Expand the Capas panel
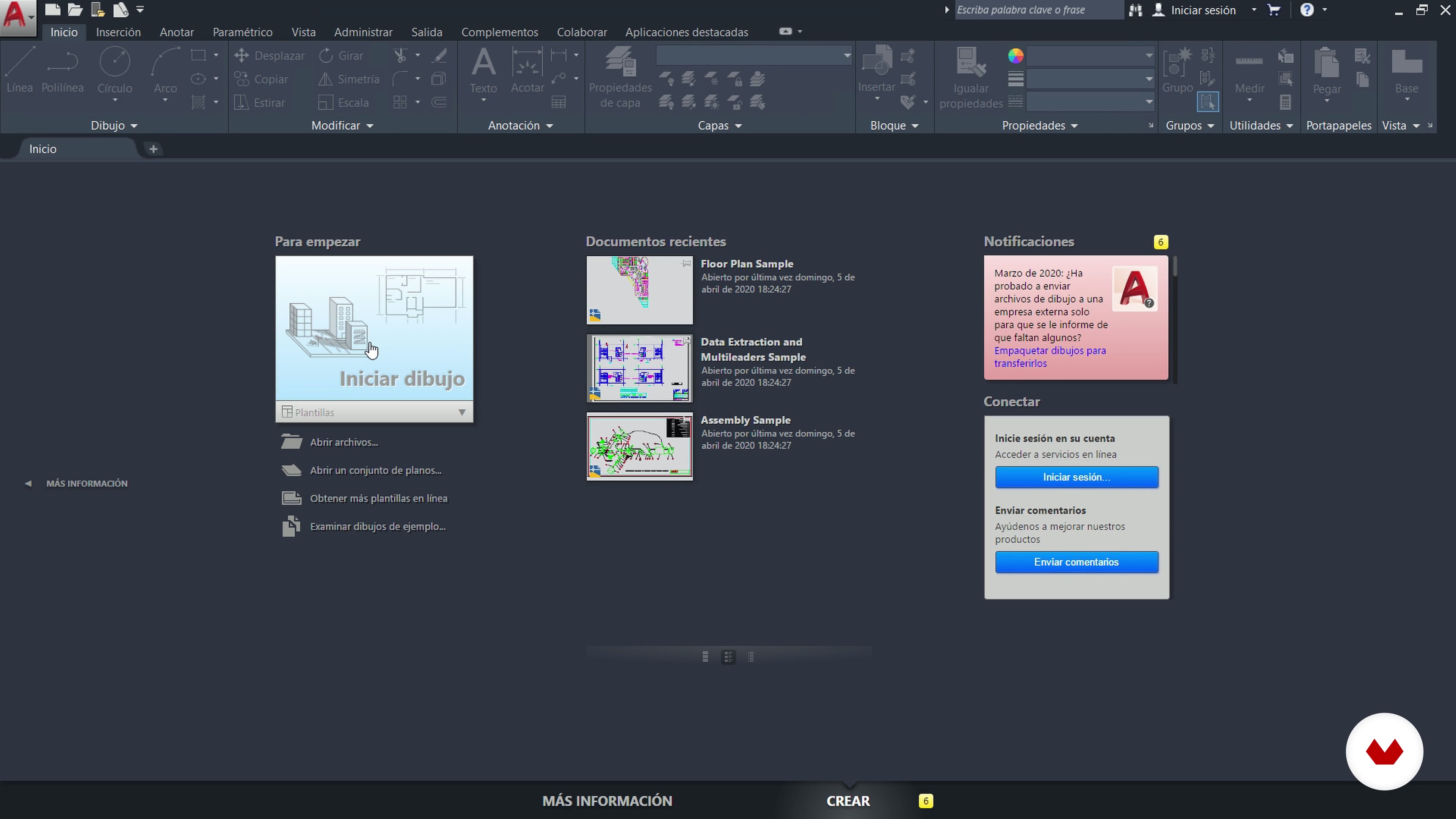 tap(720, 126)
